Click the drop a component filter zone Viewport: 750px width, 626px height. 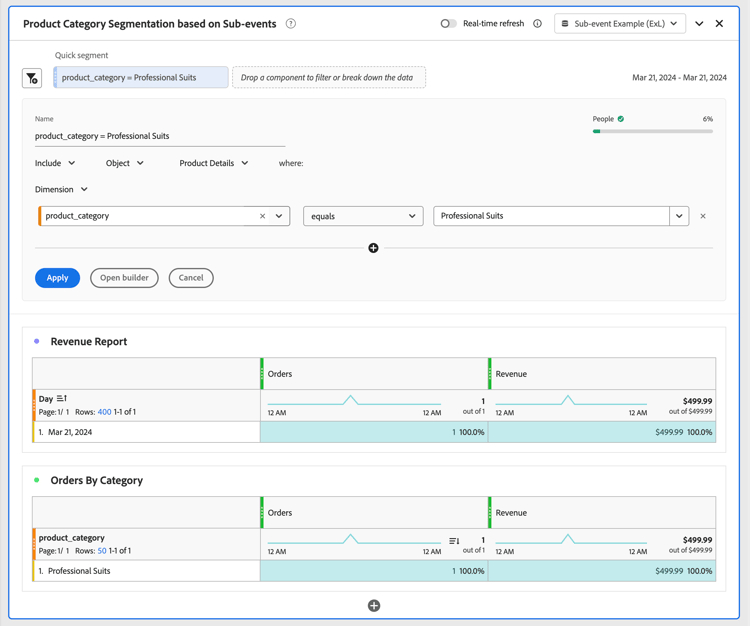click(329, 77)
